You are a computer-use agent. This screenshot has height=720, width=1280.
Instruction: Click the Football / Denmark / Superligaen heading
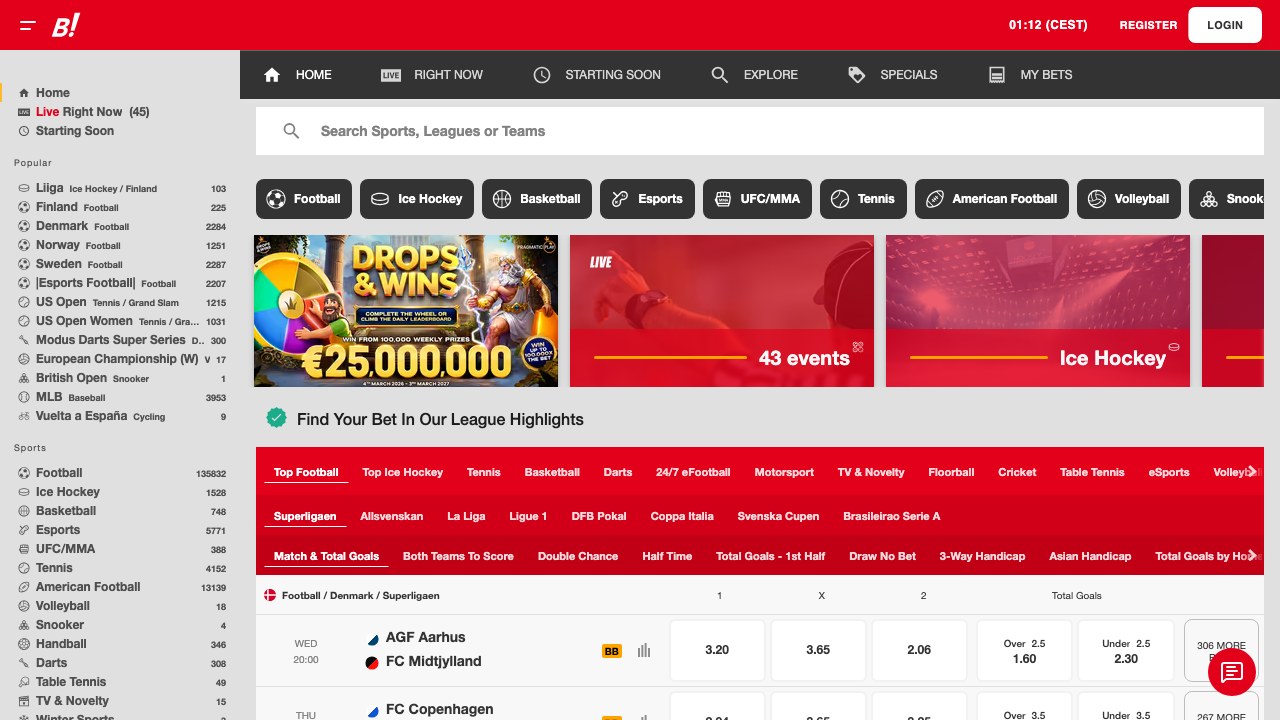[x=360, y=596]
